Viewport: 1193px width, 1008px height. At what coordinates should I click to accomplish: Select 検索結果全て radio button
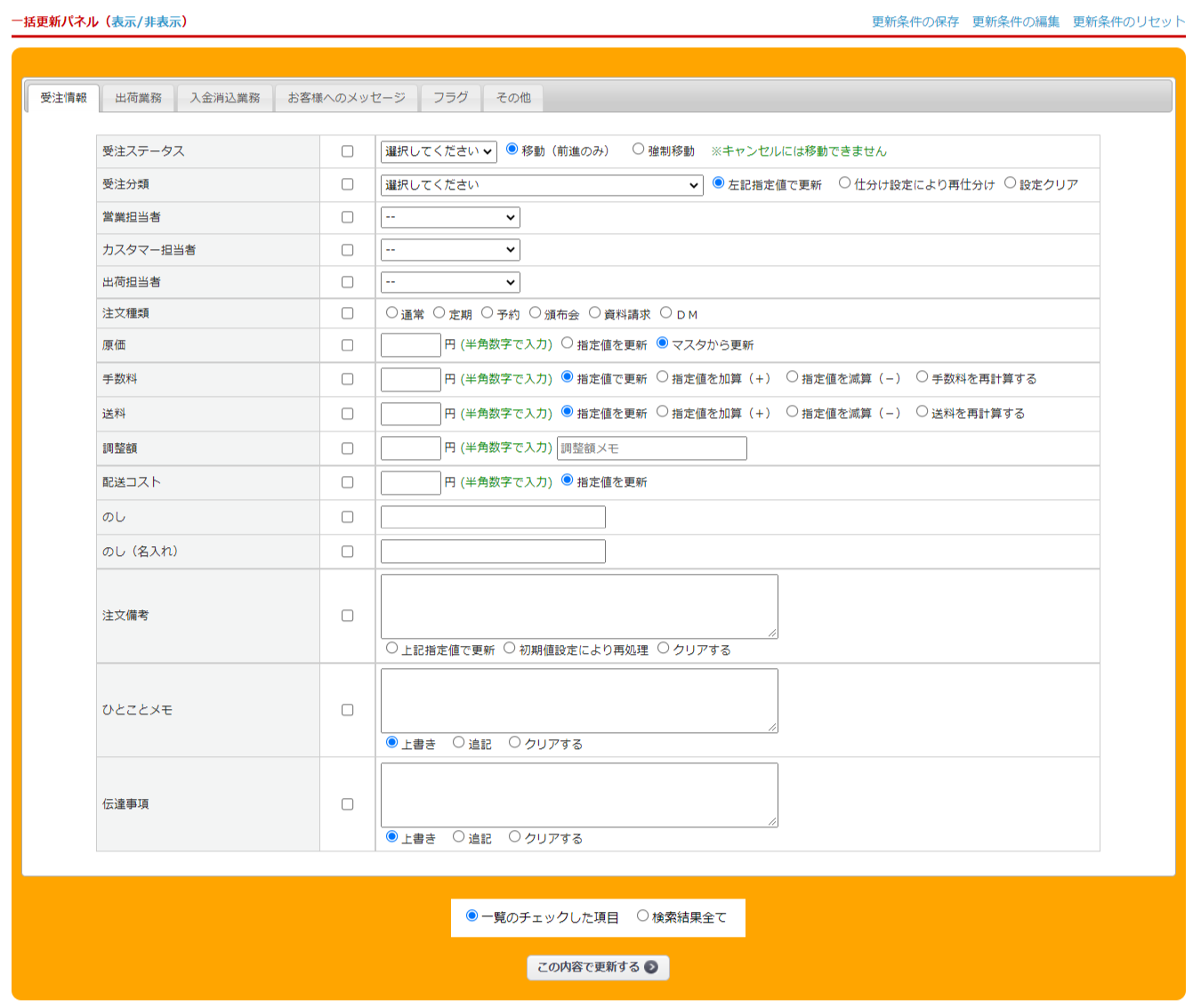click(x=642, y=916)
